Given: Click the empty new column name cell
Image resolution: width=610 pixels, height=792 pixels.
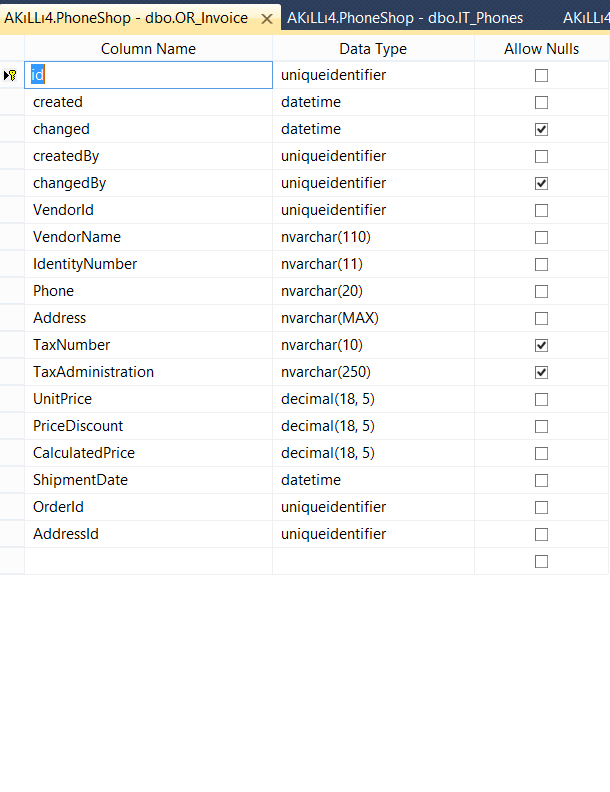Looking at the screenshot, I should point(148,561).
